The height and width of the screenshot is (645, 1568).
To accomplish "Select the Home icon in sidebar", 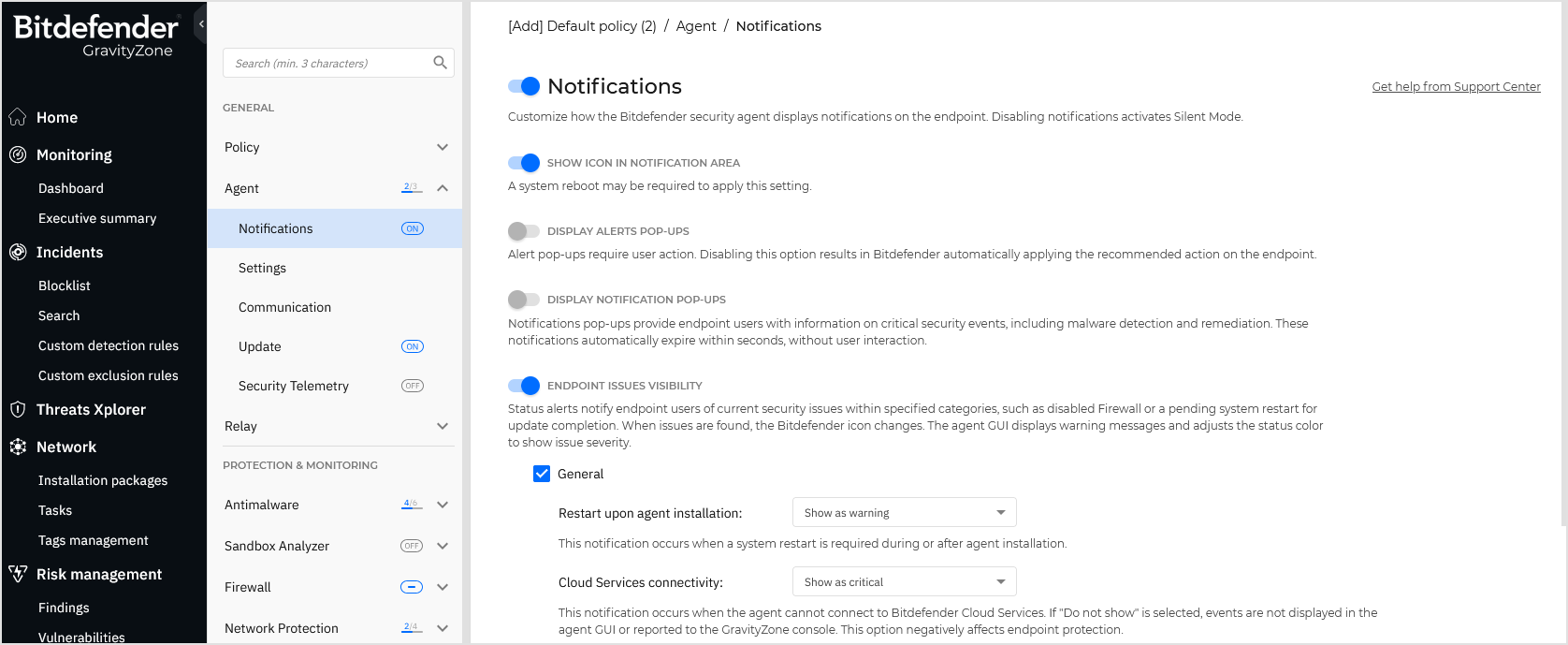I will tap(17, 116).
